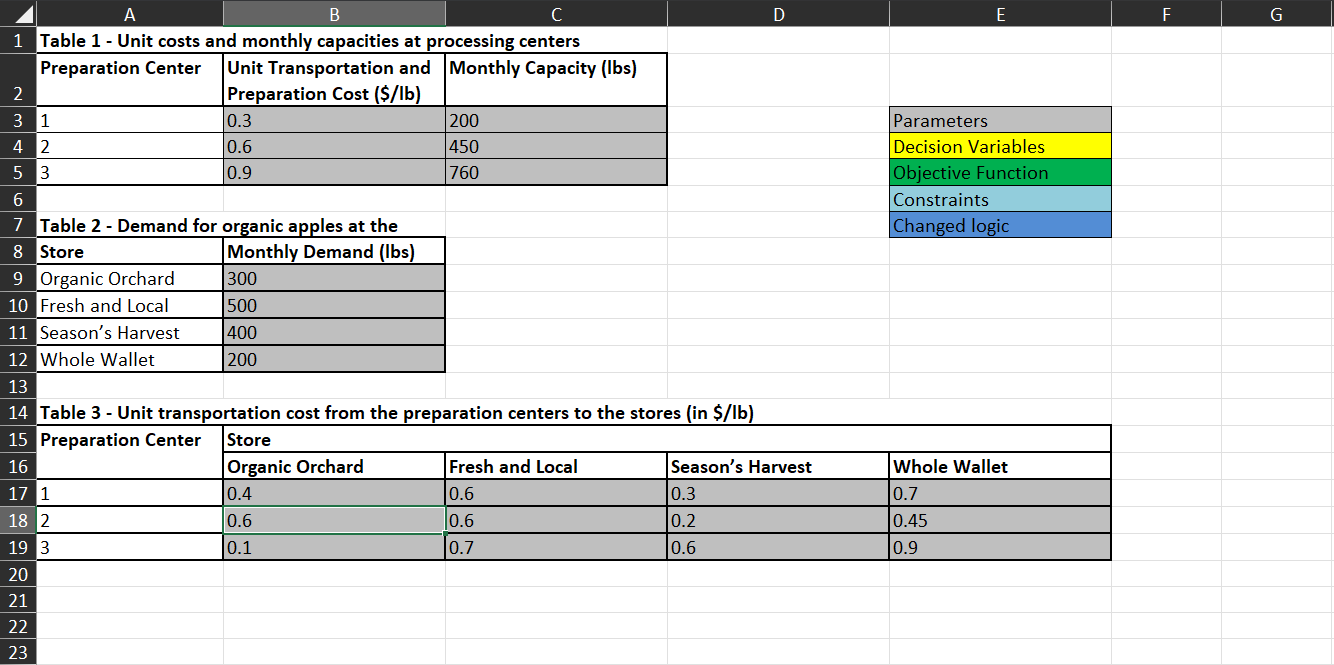The image size is (1334, 665).
Task: Click the yellow Decision Variables legend cell
Action: tap(1000, 146)
